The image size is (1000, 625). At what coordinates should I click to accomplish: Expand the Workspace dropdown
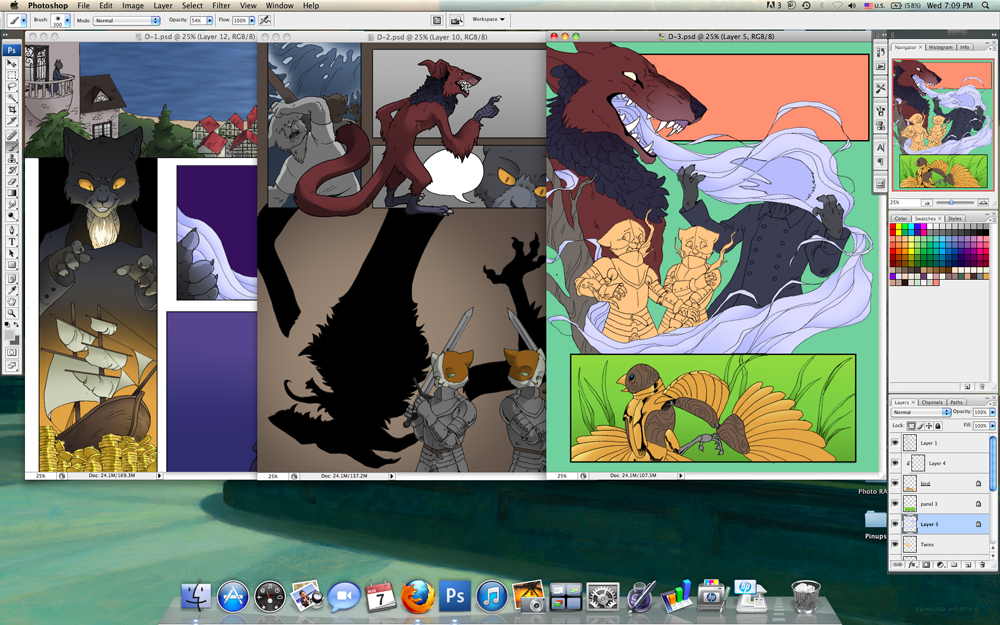[489, 19]
